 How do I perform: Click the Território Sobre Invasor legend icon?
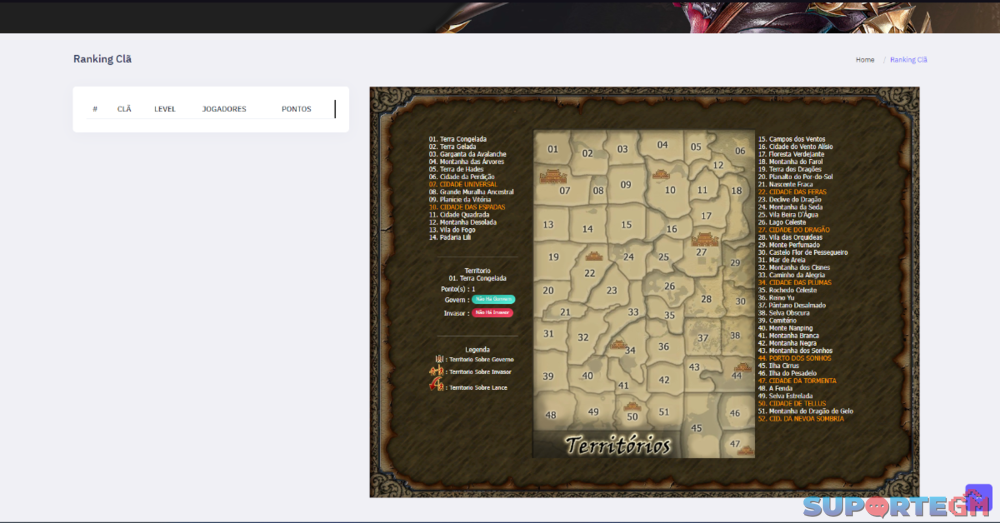pyautogui.click(x=437, y=372)
